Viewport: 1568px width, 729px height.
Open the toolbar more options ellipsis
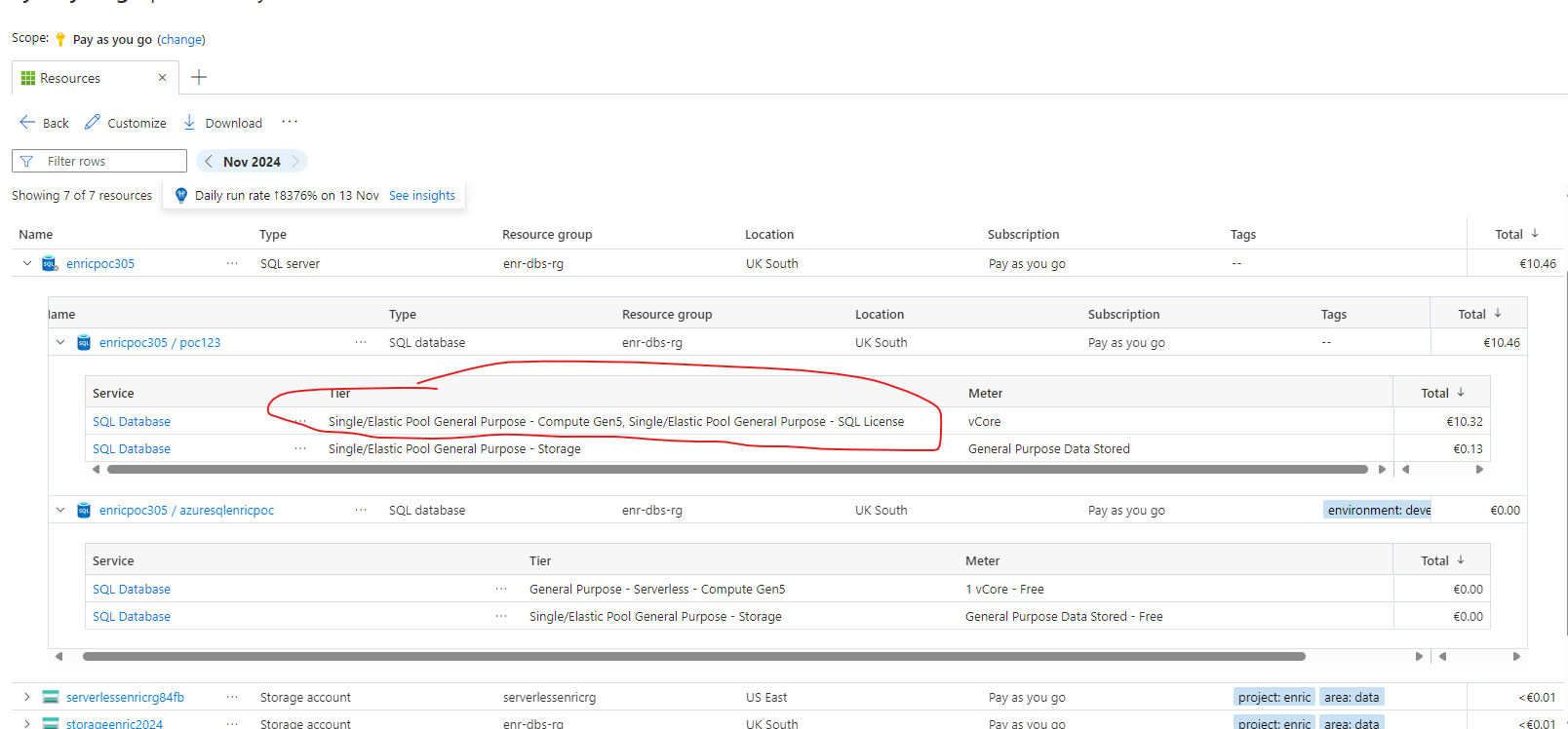point(290,122)
